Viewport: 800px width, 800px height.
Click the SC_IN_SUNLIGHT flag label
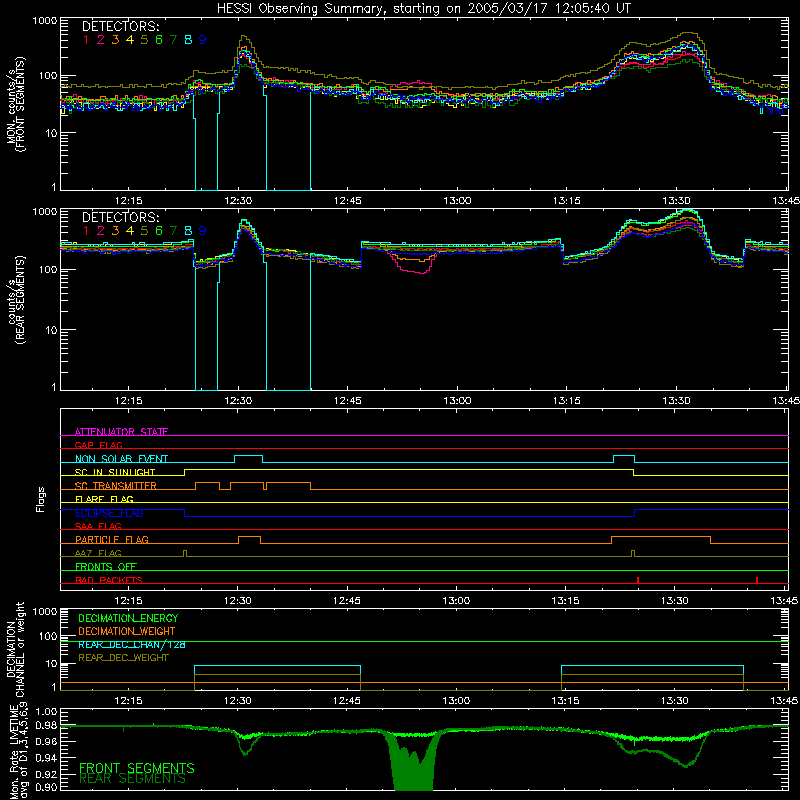point(115,472)
